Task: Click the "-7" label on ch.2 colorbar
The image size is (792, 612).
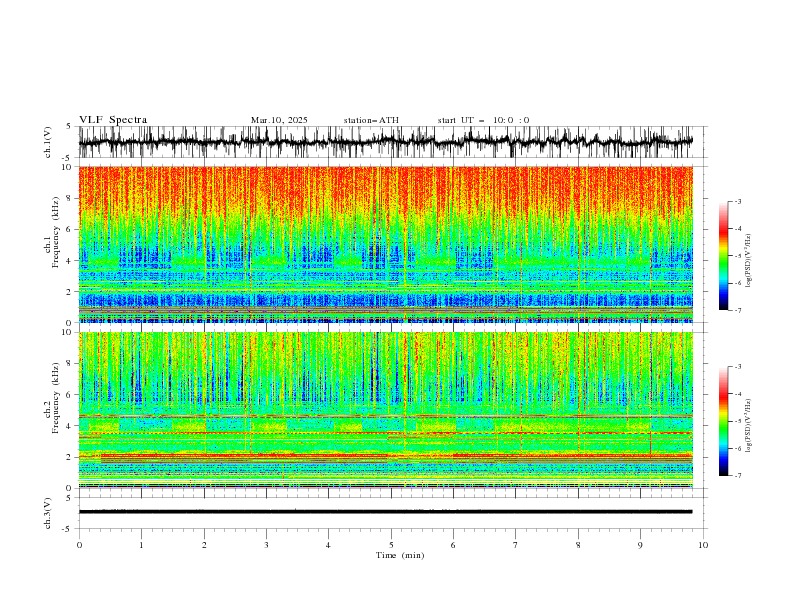Action: [x=738, y=476]
